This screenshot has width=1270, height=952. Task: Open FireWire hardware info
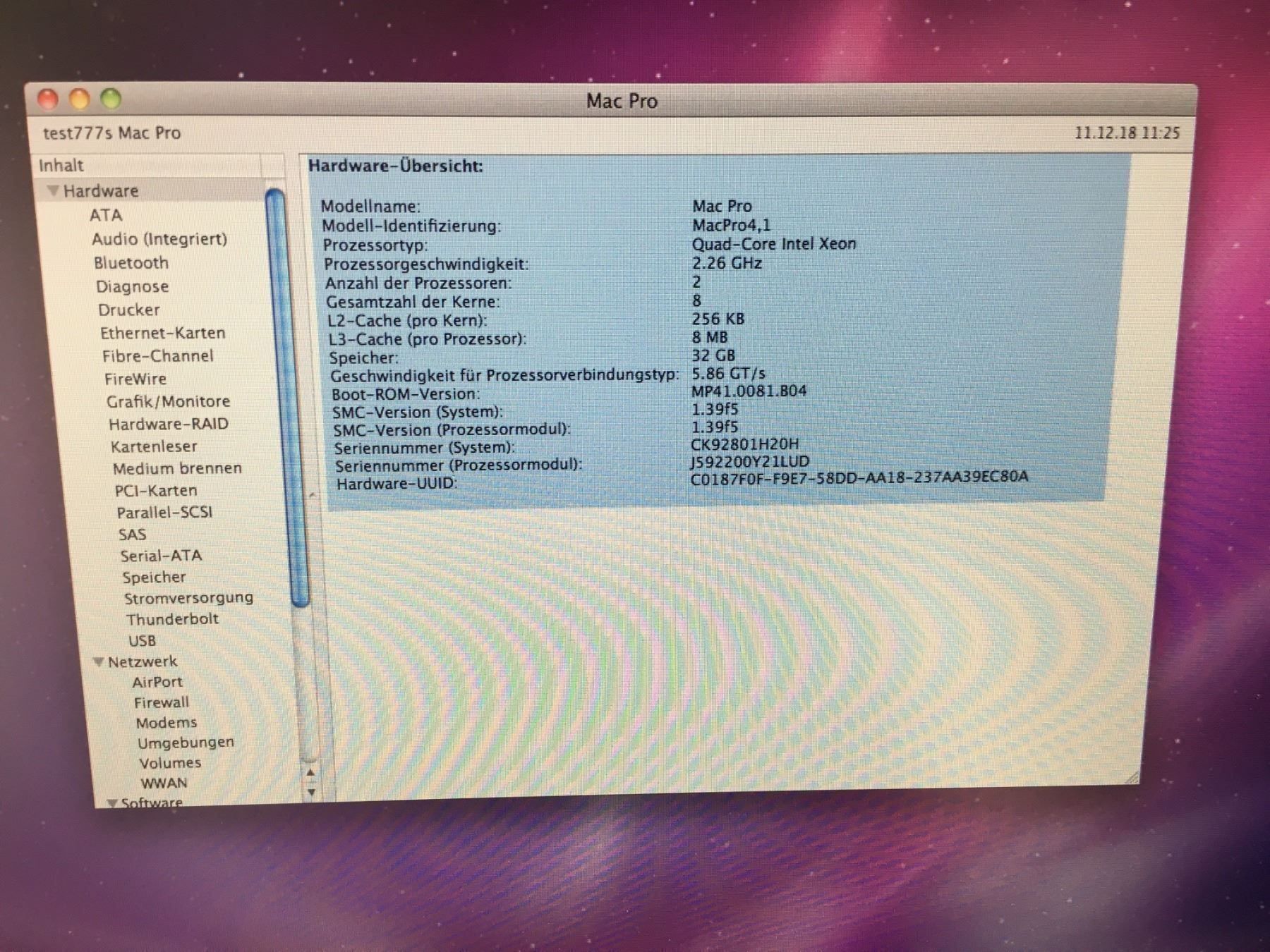135,379
